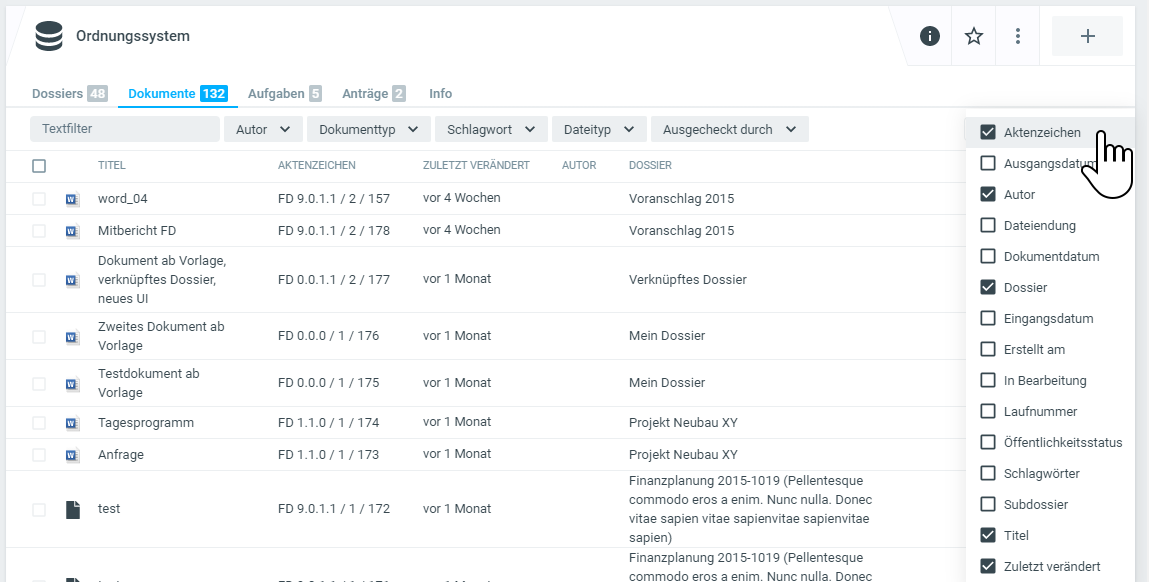Open the three-dot more actions menu

[1018, 37]
